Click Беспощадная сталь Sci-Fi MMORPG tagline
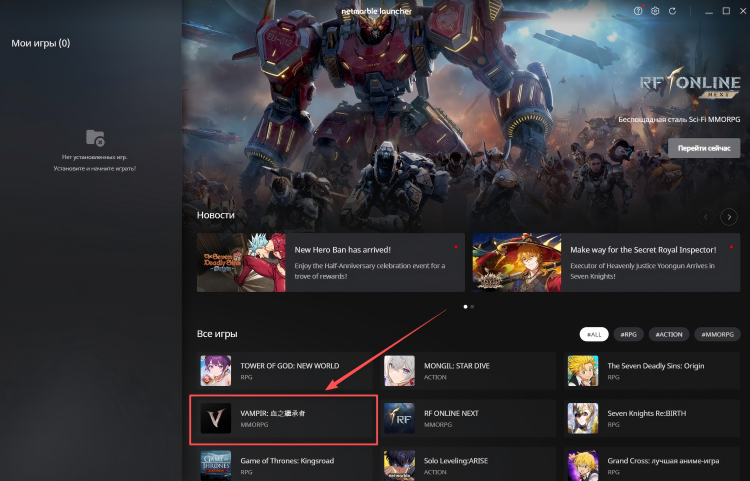Viewport: 750px width, 481px height. click(679, 120)
